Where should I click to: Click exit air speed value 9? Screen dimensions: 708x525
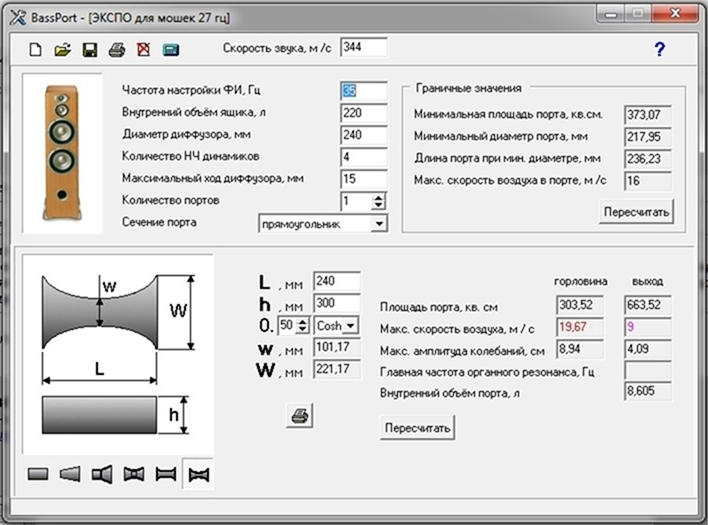click(648, 327)
